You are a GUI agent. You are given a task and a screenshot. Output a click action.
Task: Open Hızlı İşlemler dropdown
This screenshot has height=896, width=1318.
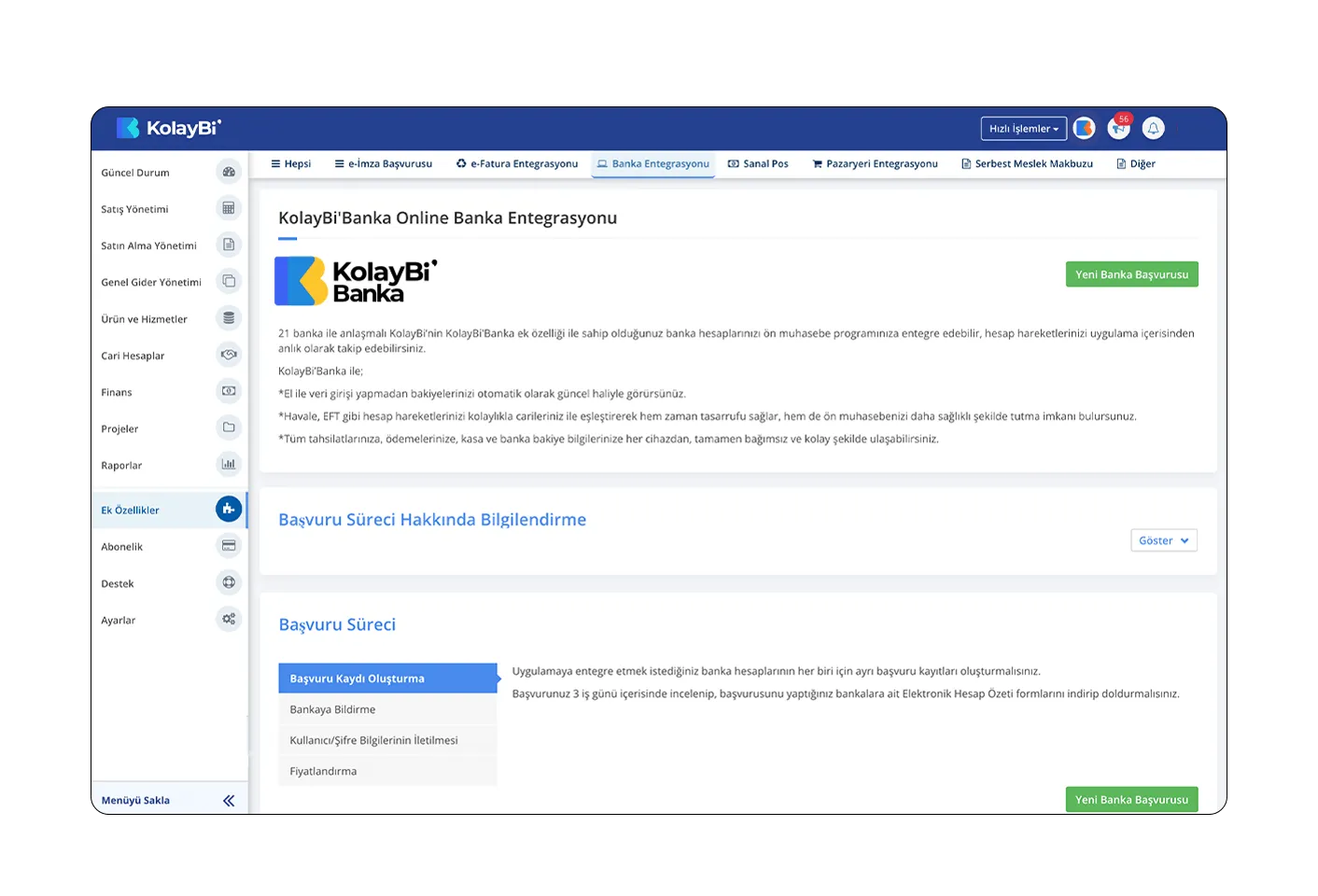click(1024, 129)
